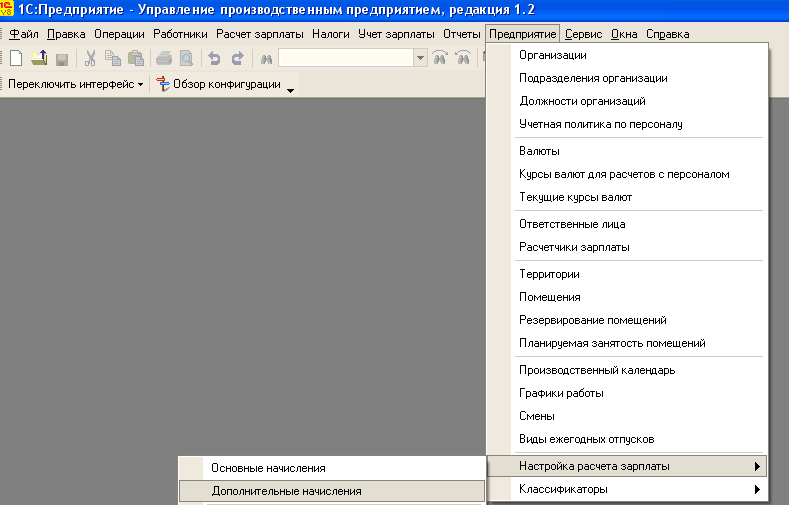
Task: Select Организации menu entry
Action: click(627, 55)
